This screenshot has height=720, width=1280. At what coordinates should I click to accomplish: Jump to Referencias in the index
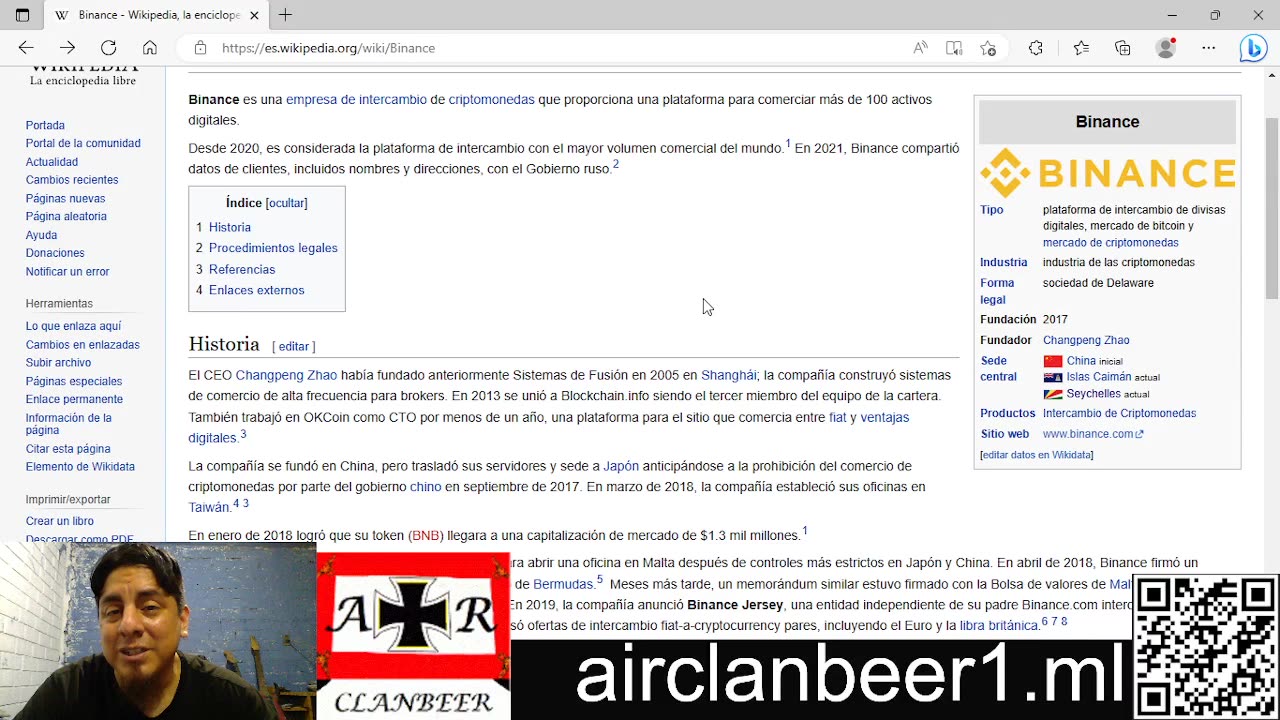(x=242, y=269)
